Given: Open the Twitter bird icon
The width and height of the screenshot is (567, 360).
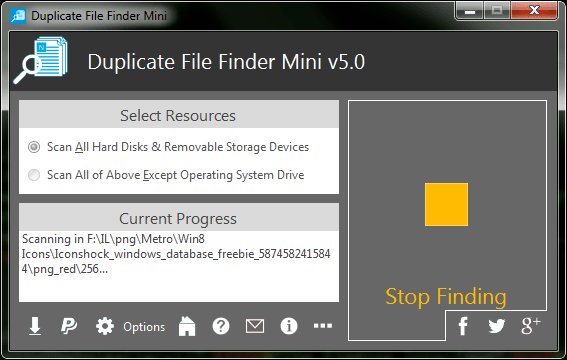Looking at the screenshot, I should point(496,326).
